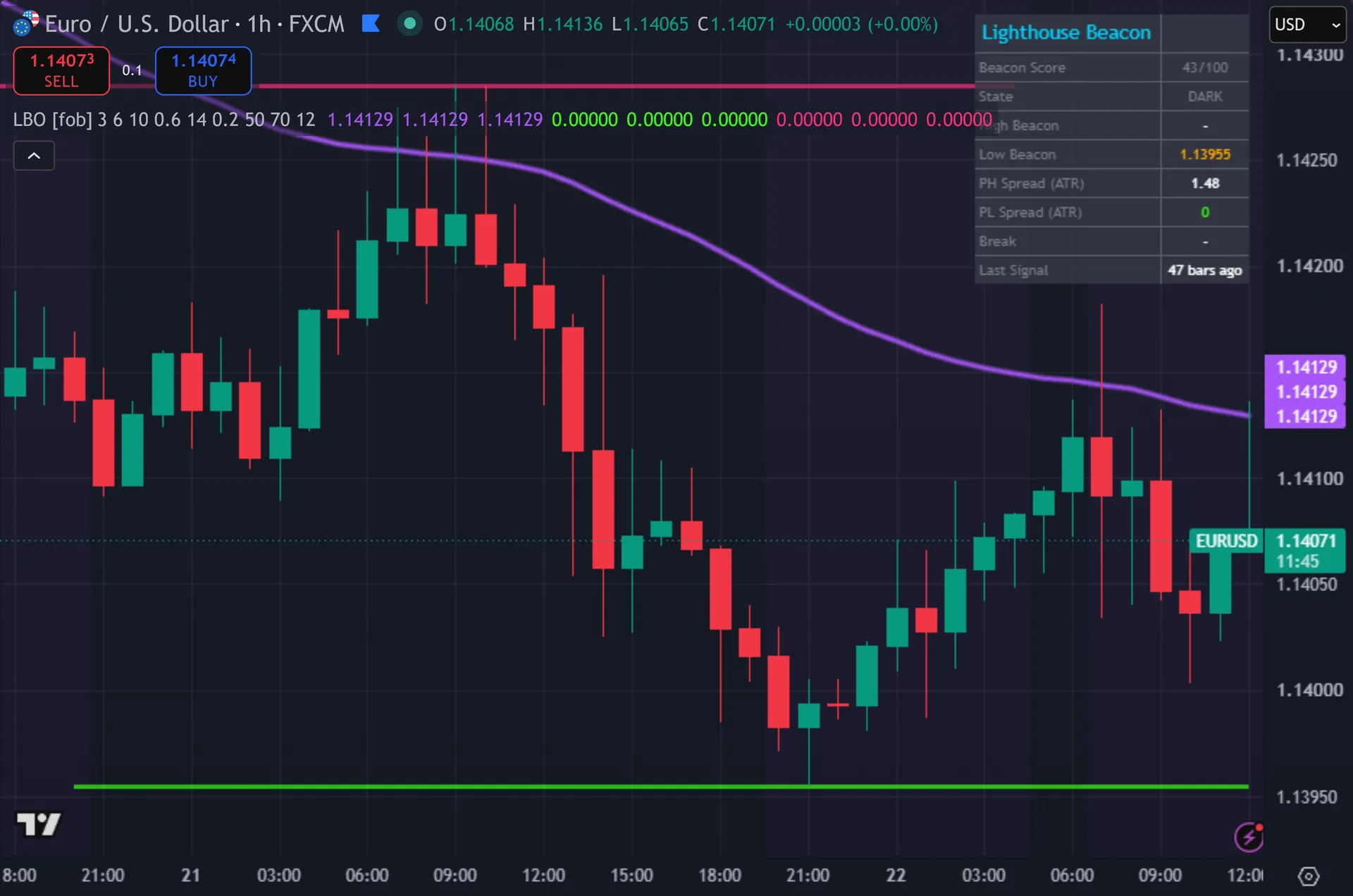Click the 1.13950 price axis label
This screenshot has height=896, width=1353.
(1306, 797)
